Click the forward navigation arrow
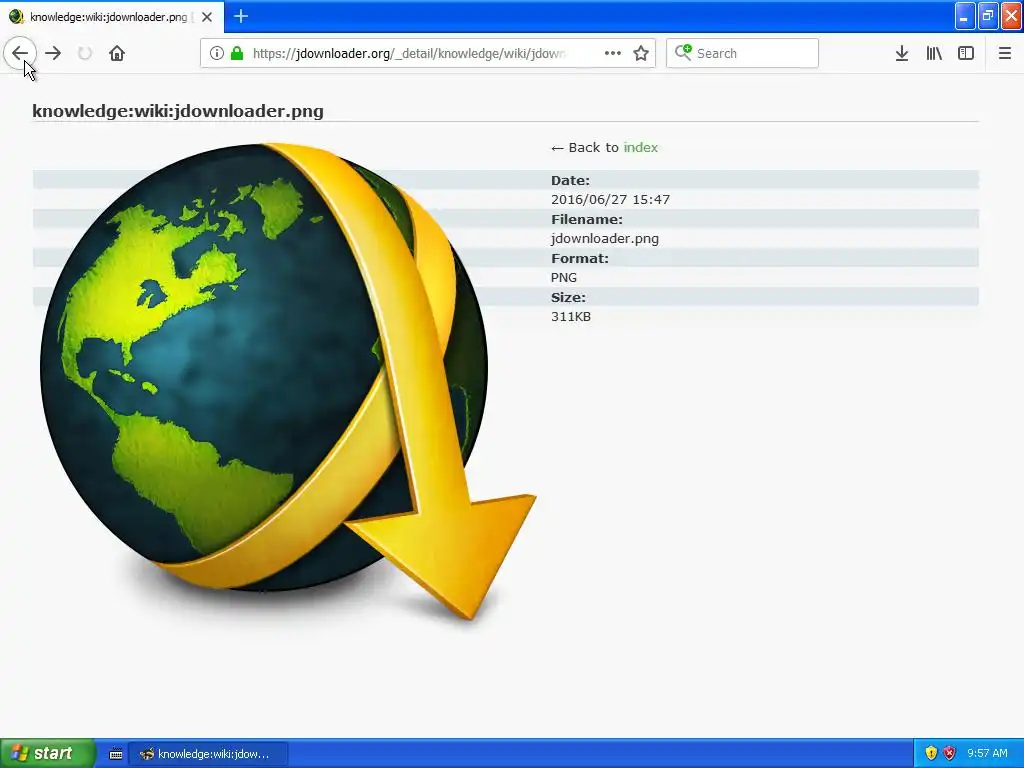 [53, 54]
